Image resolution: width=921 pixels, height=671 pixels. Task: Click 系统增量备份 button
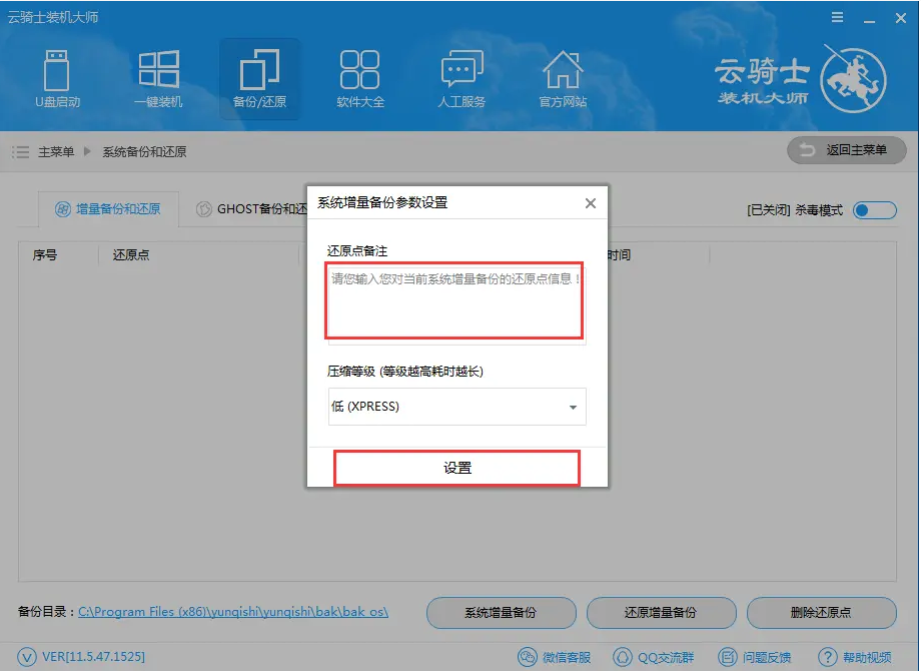coord(501,613)
